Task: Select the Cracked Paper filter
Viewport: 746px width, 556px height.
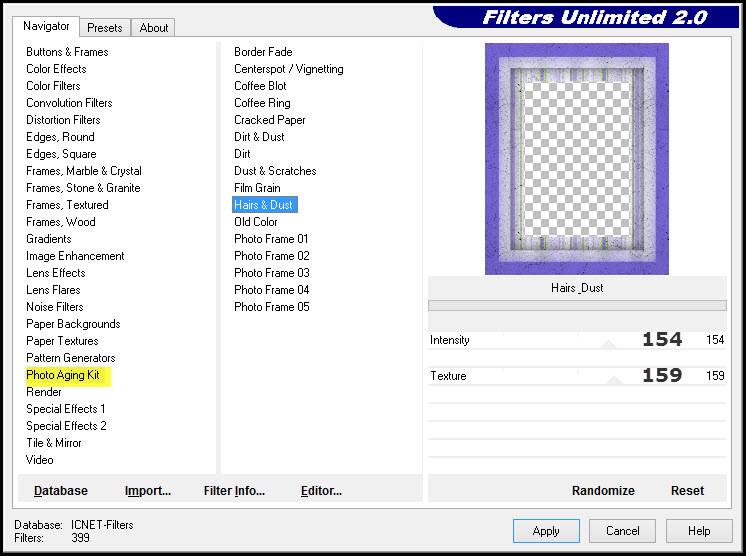Action: click(x=270, y=120)
